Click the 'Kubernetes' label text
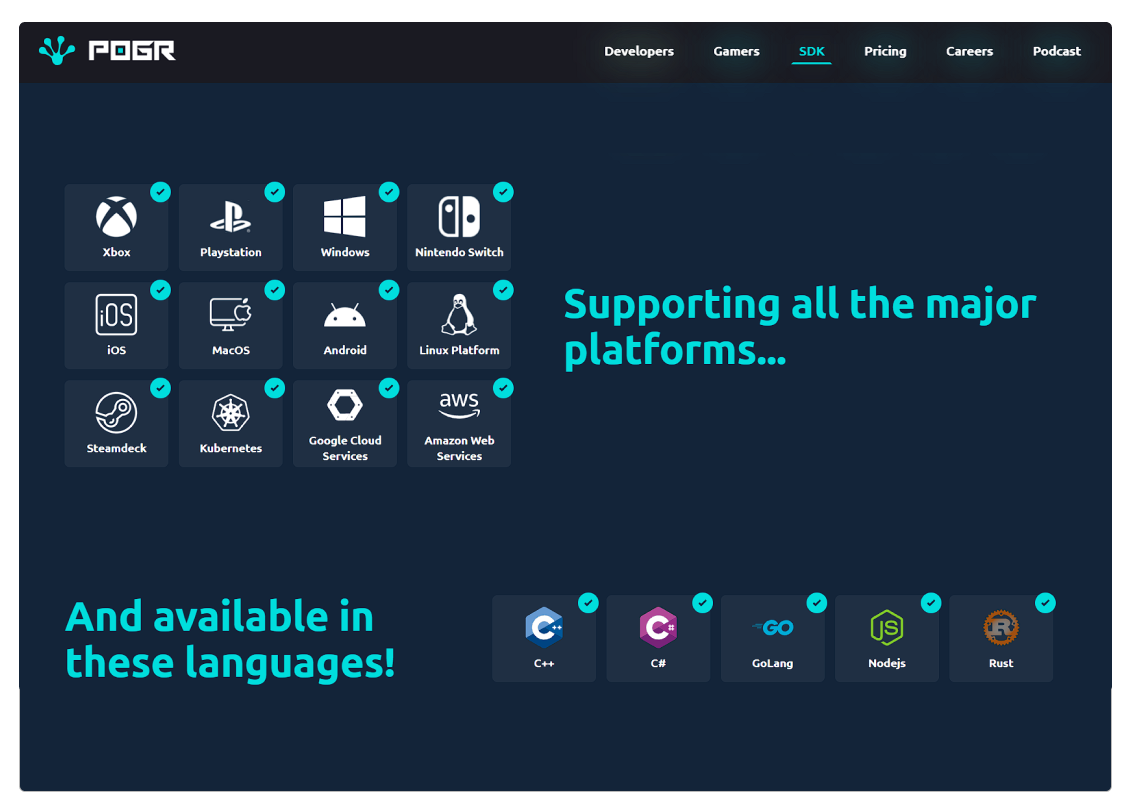 point(231,448)
